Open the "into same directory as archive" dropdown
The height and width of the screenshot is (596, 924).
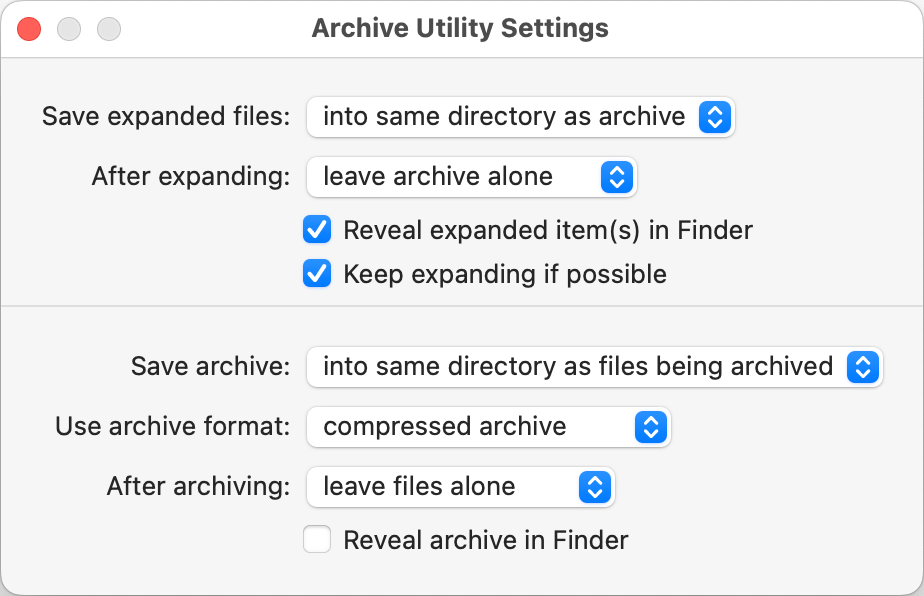pos(504,117)
